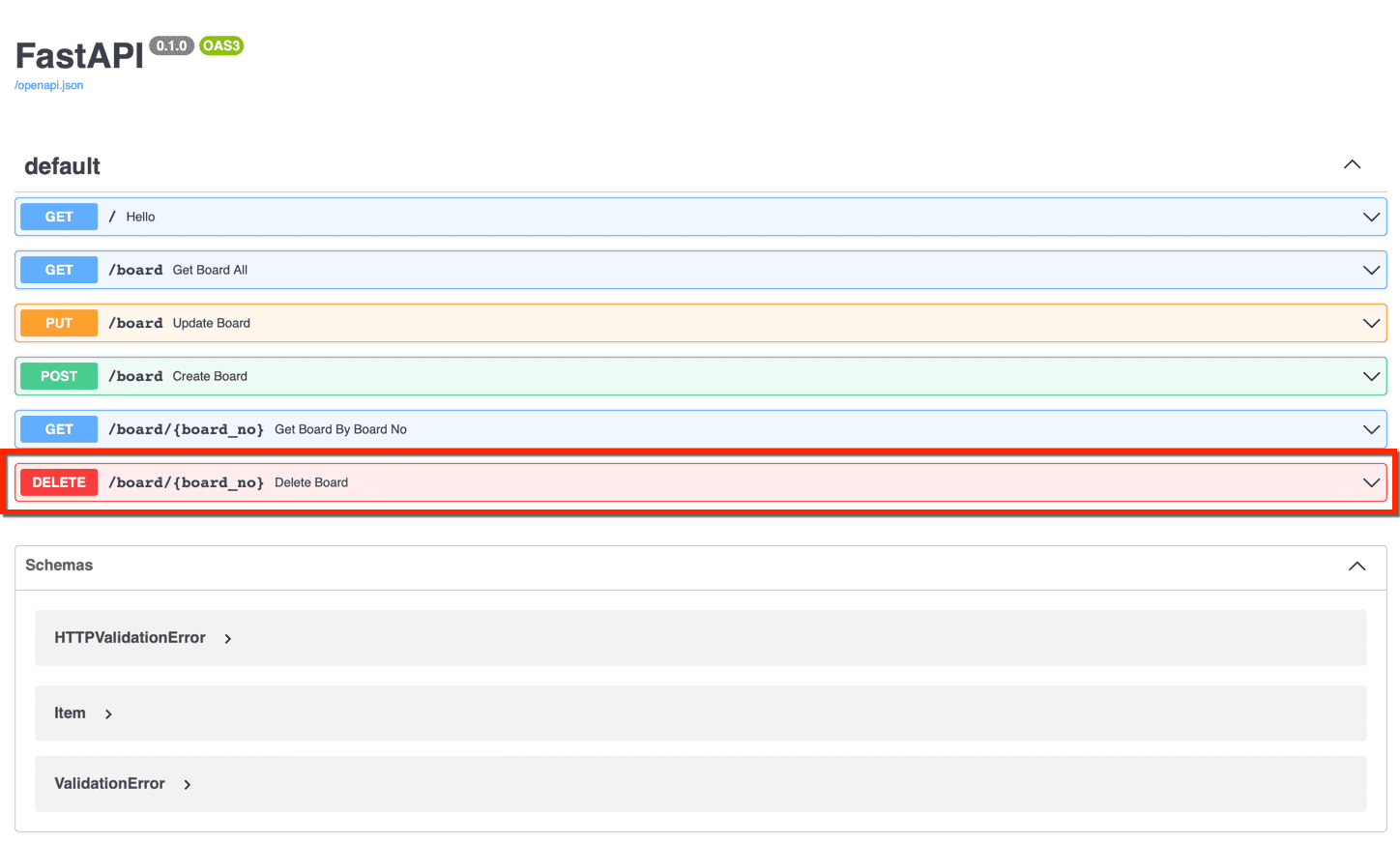Click the GET badge for Get Board All
Viewport: 1400px width, 844px height.
tap(58, 270)
